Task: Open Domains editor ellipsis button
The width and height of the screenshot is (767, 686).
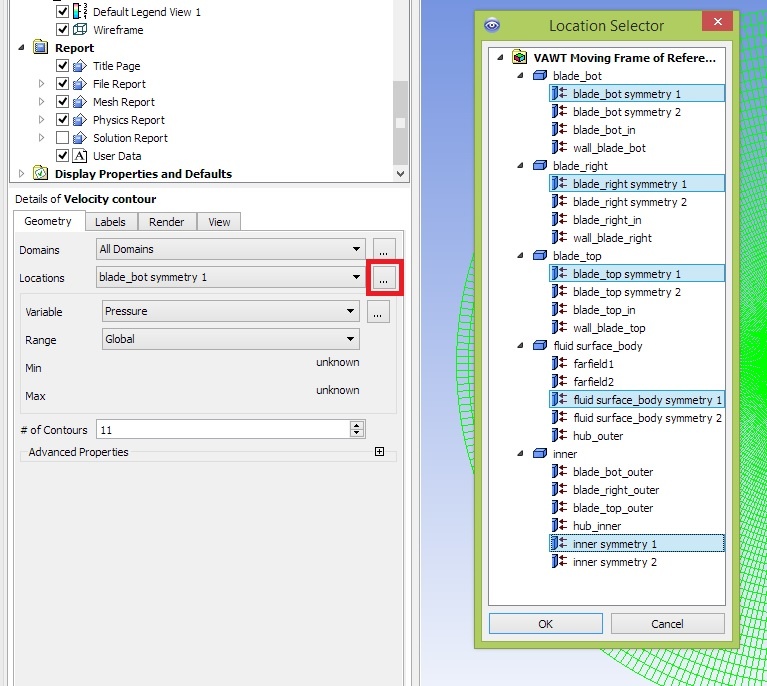Action: (x=384, y=250)
